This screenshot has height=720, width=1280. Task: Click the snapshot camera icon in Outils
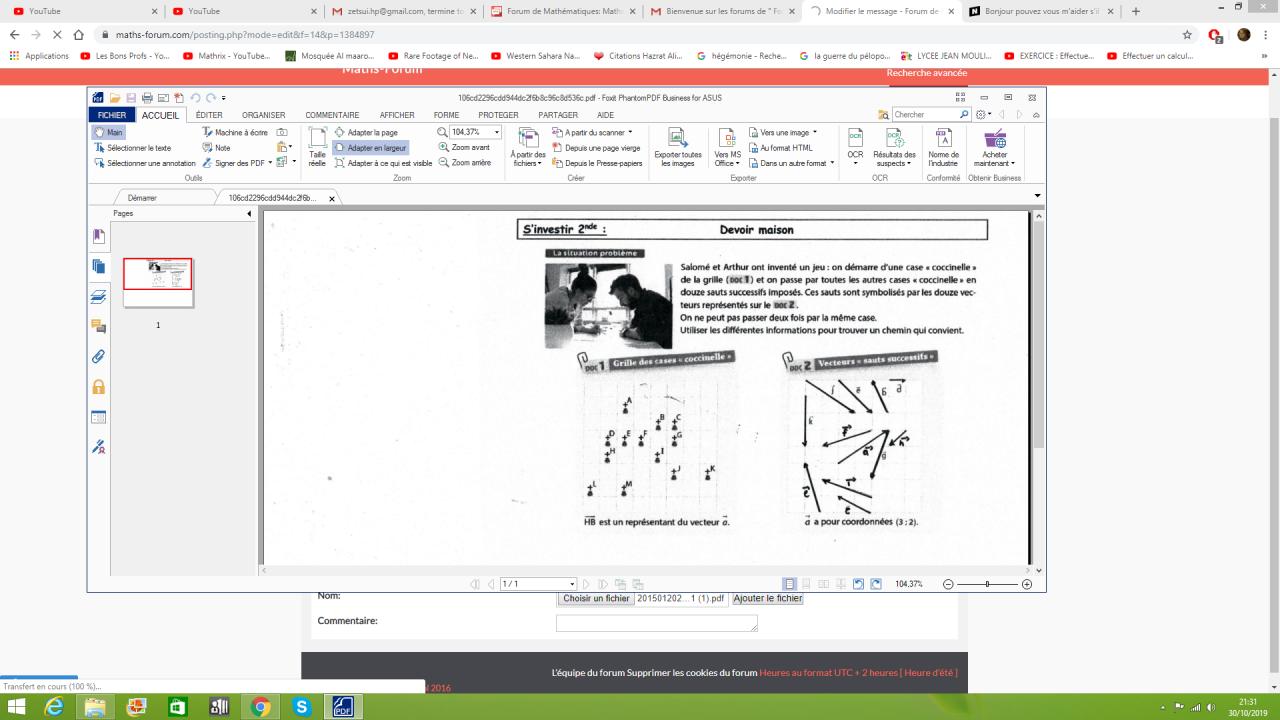(282, 132)
